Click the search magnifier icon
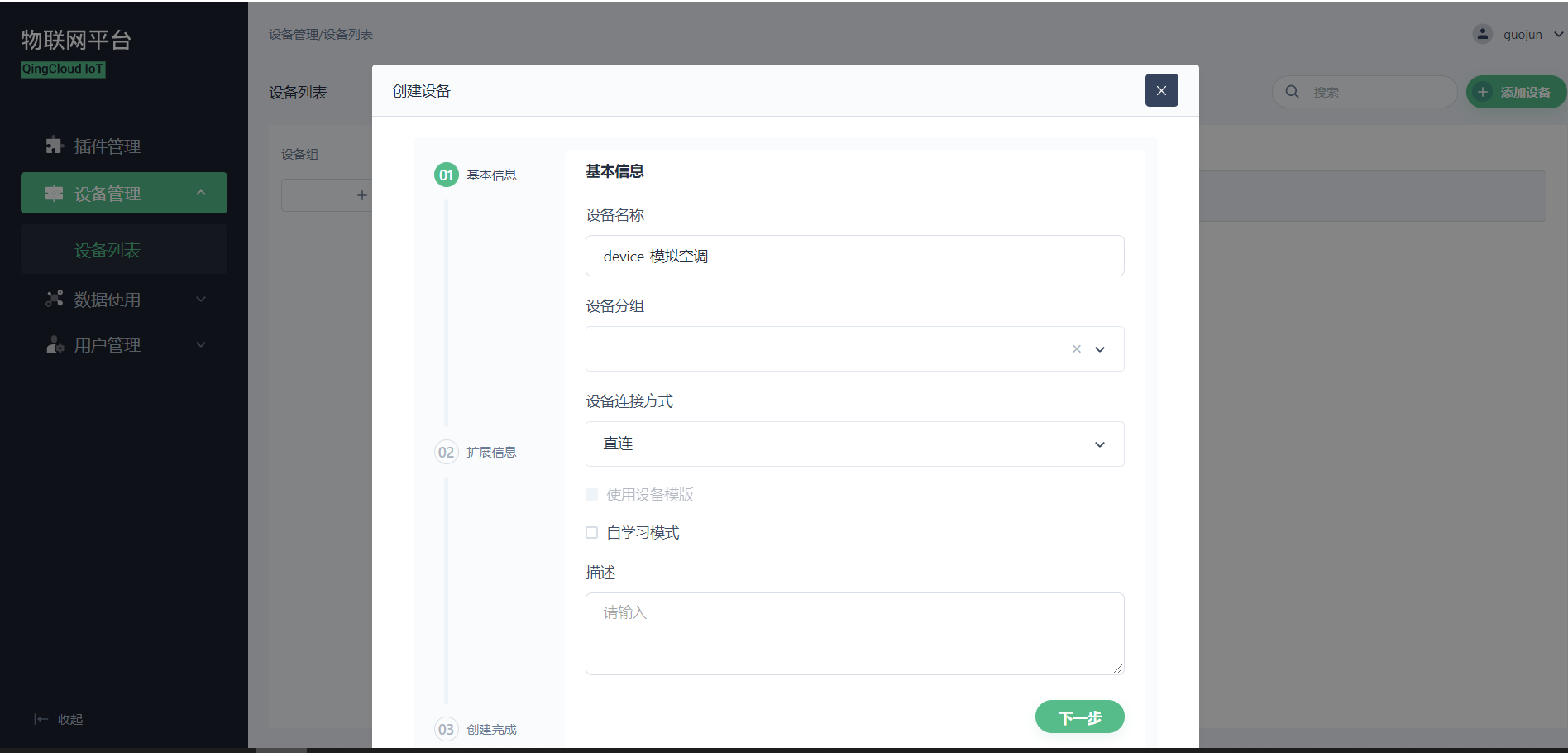 1292,92
